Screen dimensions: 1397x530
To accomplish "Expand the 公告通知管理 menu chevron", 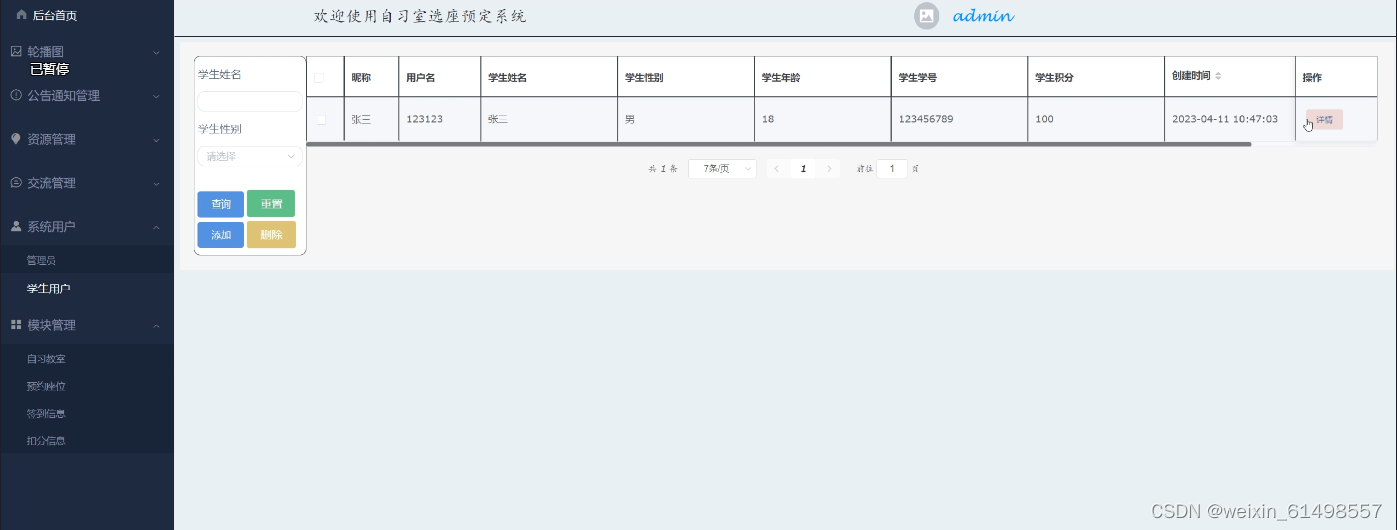I will [156, 96].
